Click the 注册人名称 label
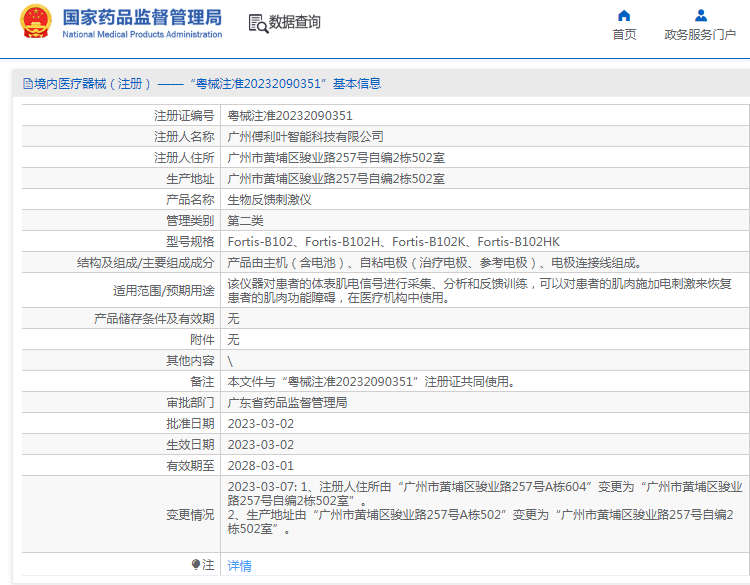750x585 pixels. click(x=184, y=137)
